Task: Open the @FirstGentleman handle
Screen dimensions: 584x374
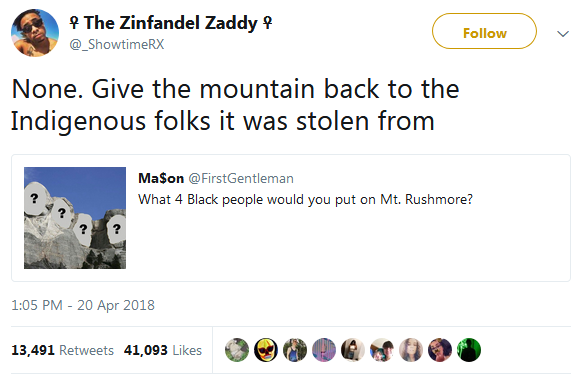Action: (x=241, y=178)
